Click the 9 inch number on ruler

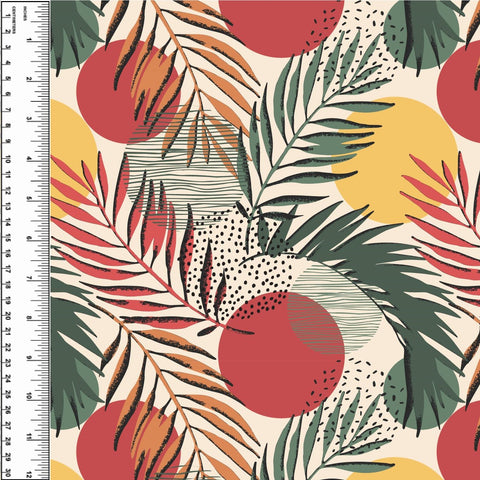30,357
